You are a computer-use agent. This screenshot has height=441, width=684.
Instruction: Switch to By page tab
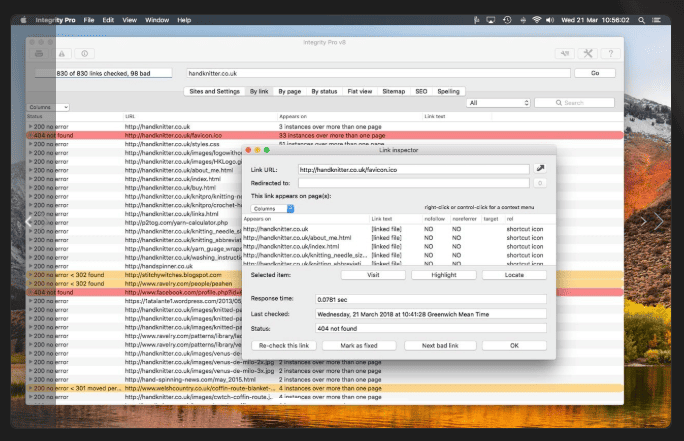(290, 92)
